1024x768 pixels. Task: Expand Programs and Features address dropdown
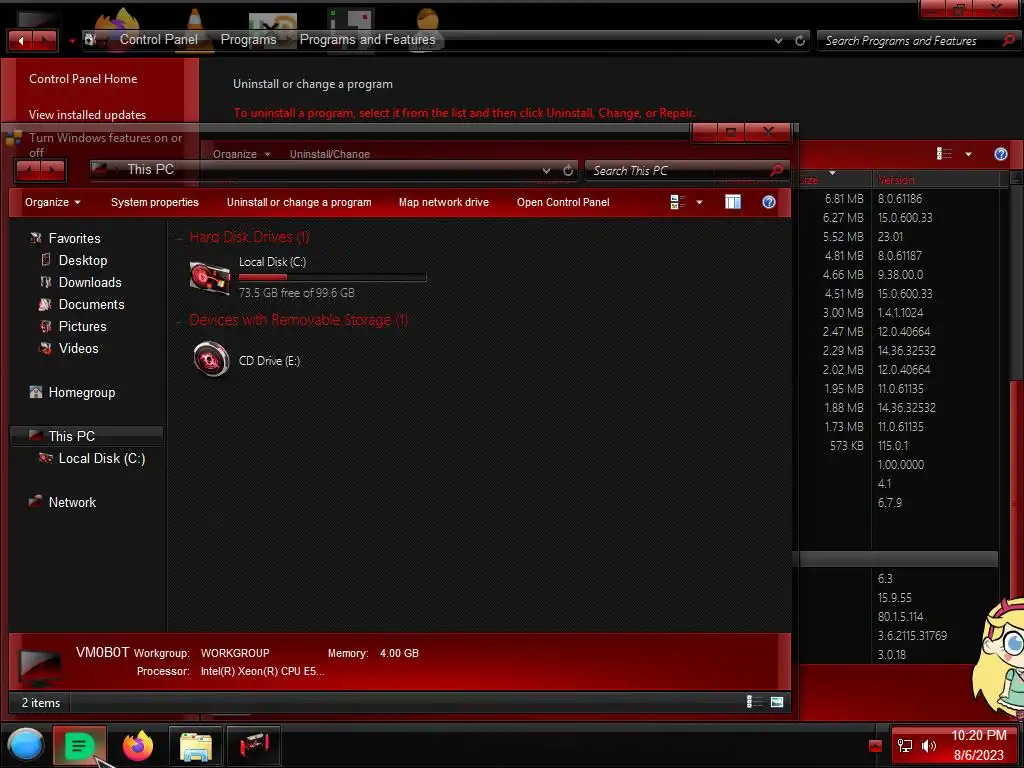click(778, 40)
